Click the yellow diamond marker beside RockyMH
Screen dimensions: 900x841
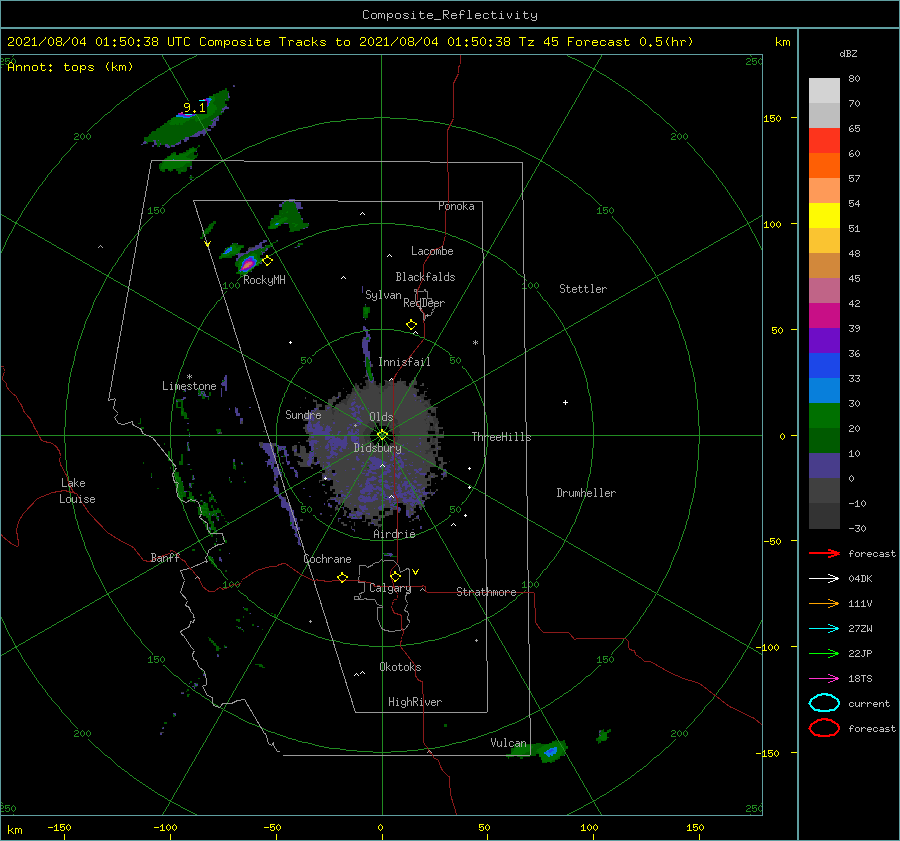click(x=267, y=261)
